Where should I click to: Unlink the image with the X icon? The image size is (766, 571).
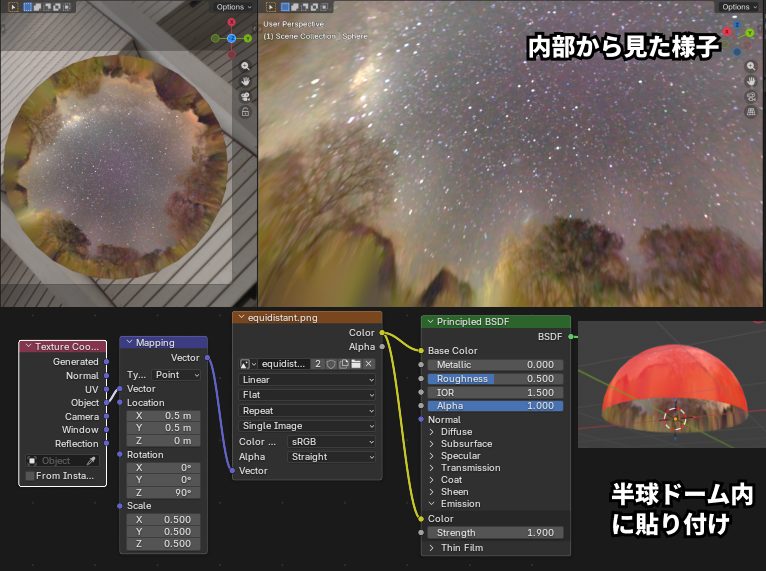click(x=368, y=364)
